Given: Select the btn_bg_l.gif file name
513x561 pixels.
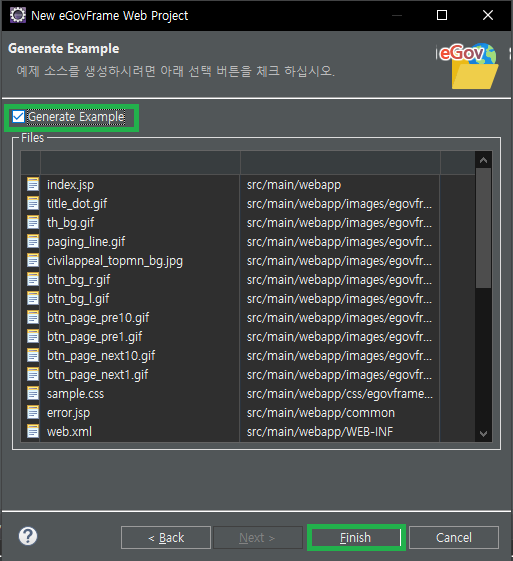Looking at the screenshot, I should tap(78, 299).
